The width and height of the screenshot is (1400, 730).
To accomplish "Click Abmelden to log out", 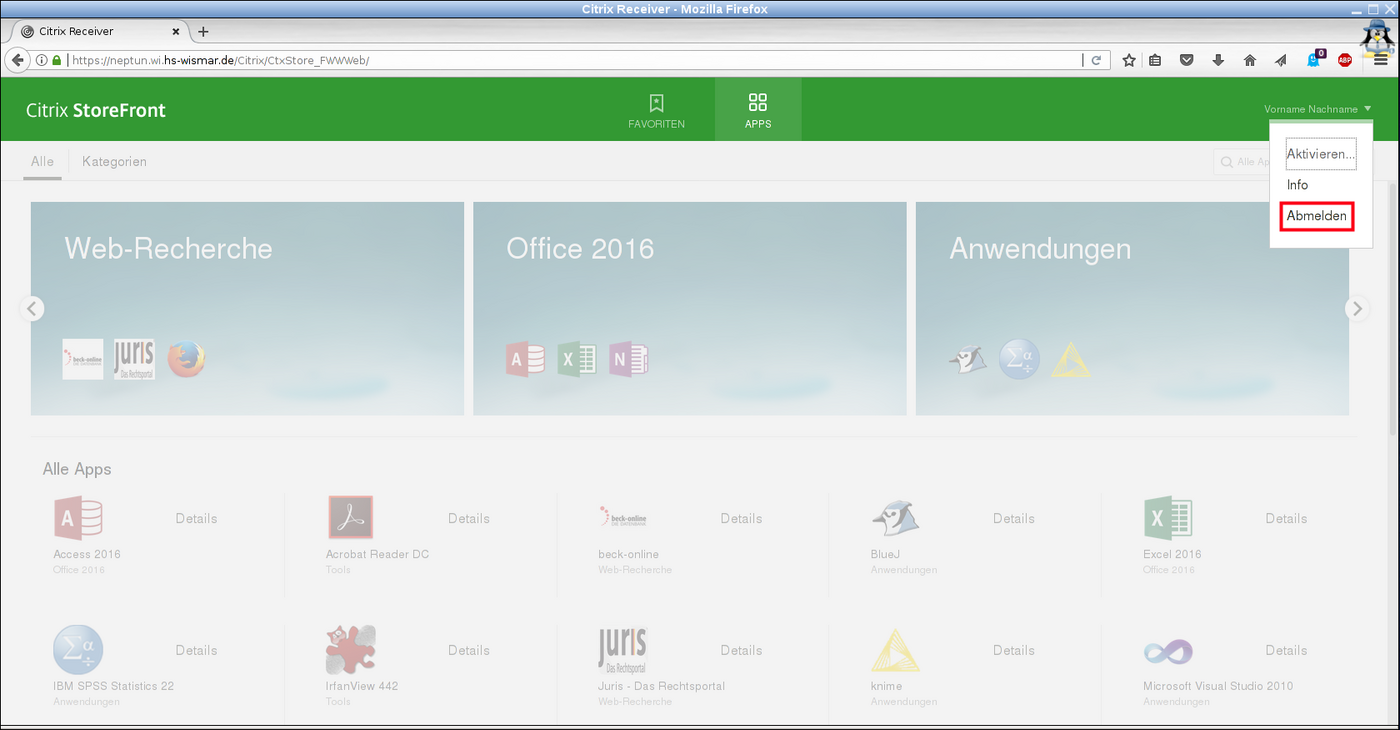I will tap(1316, 216).
